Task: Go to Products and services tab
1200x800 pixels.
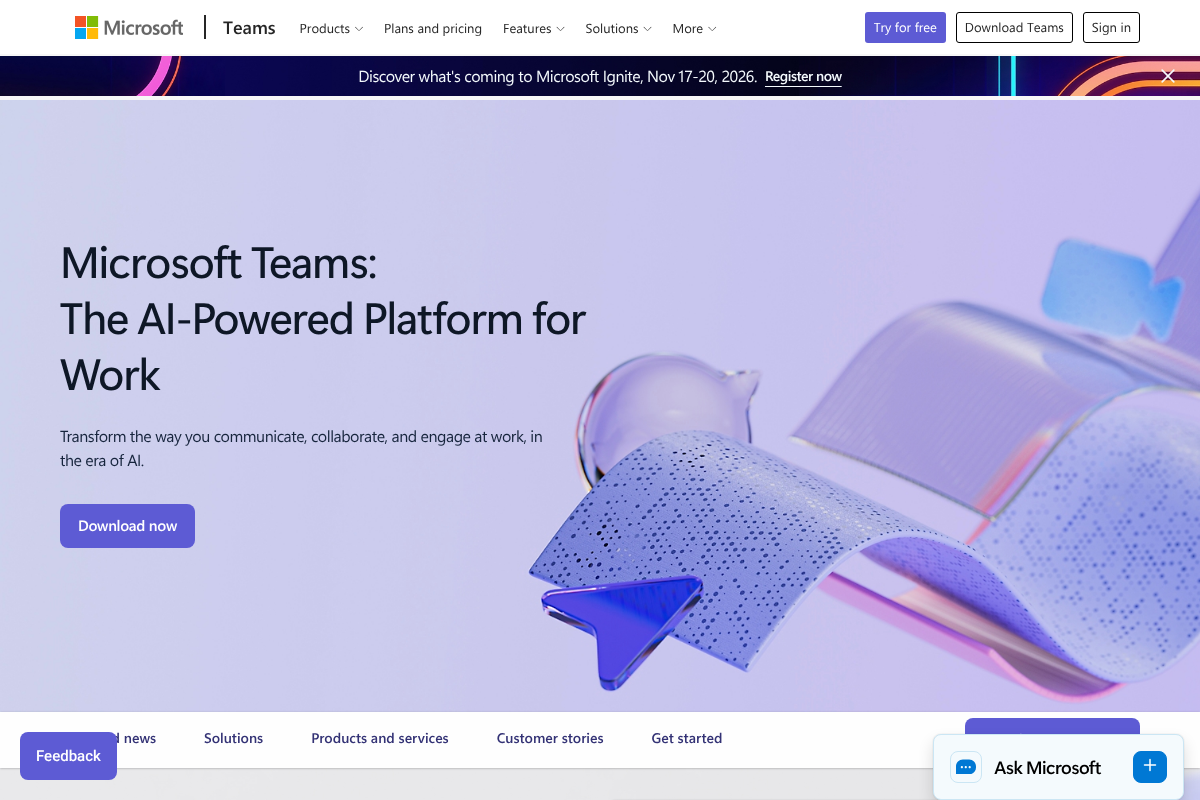Action: click(380, 739)
